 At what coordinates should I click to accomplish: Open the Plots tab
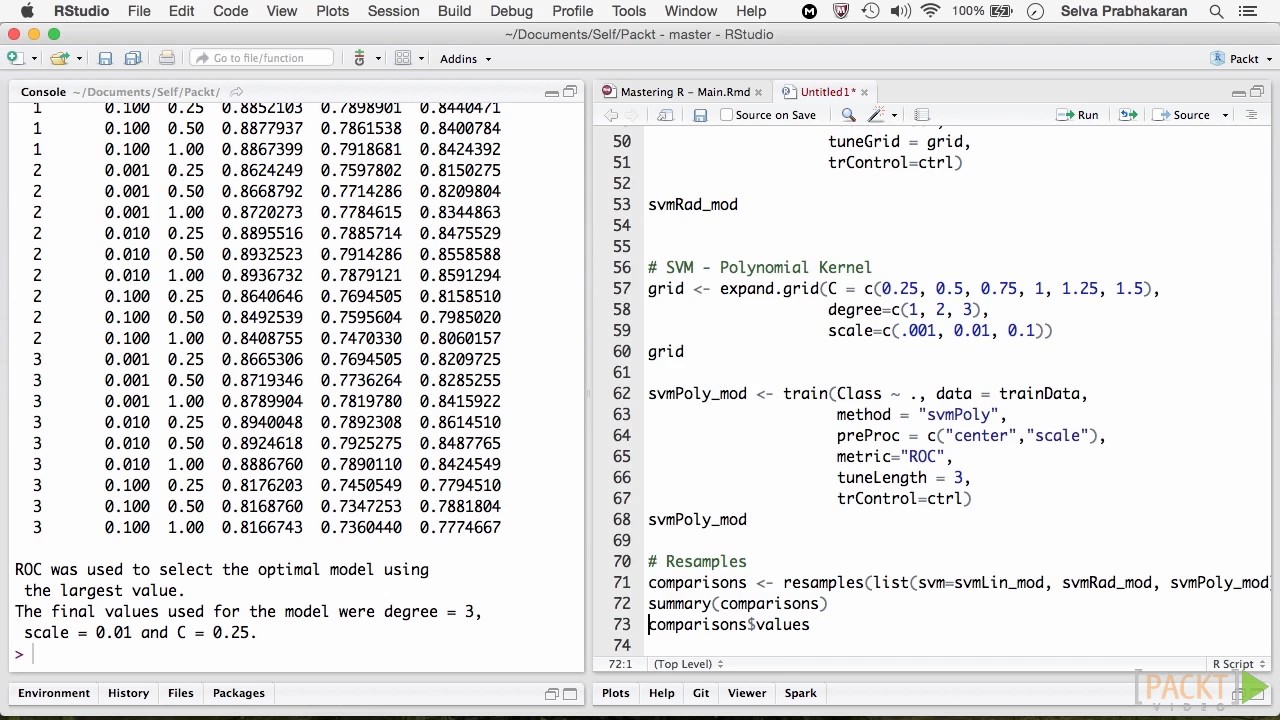coord(616,693)
